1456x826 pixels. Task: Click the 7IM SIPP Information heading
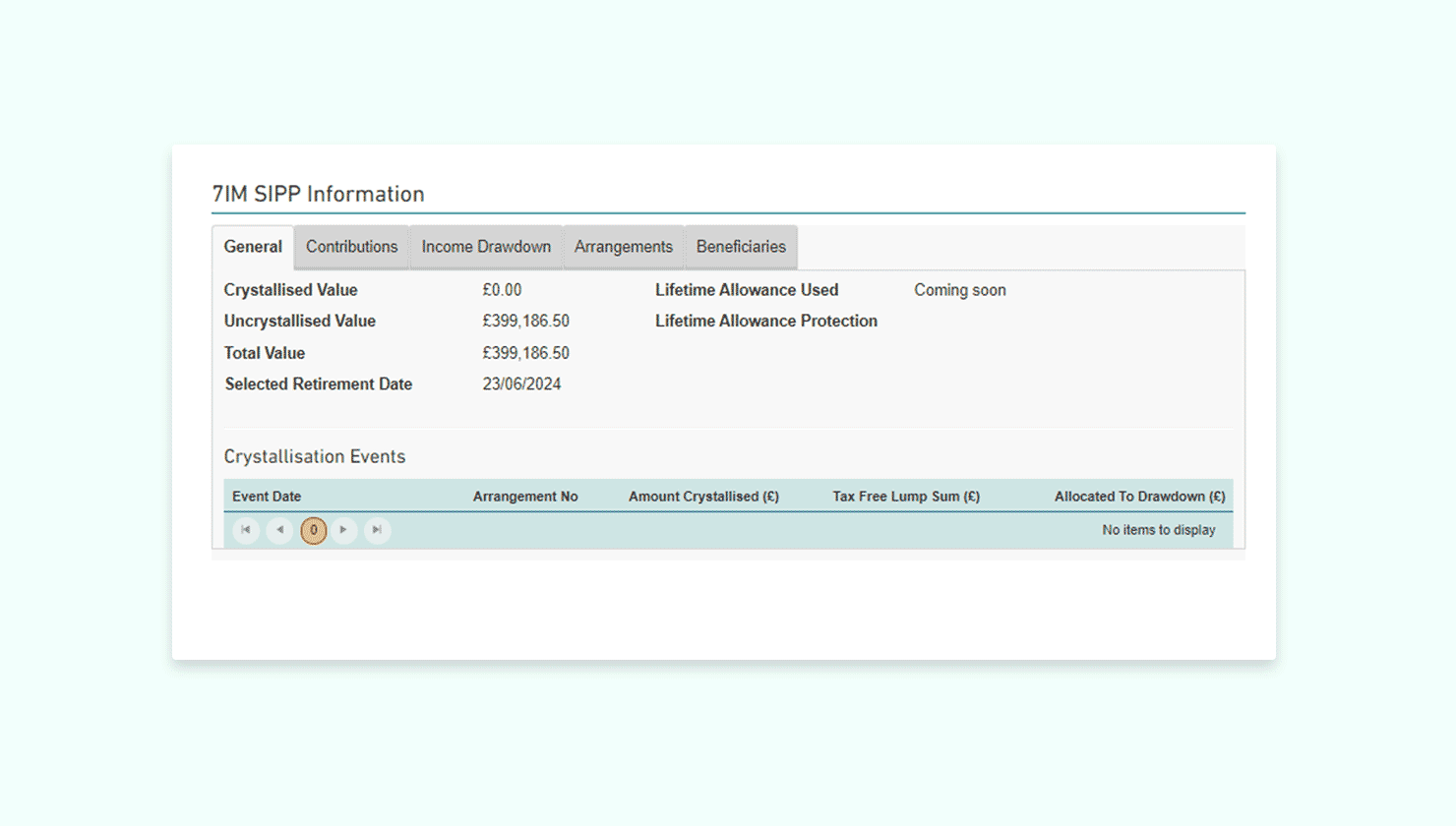(319, 194)
